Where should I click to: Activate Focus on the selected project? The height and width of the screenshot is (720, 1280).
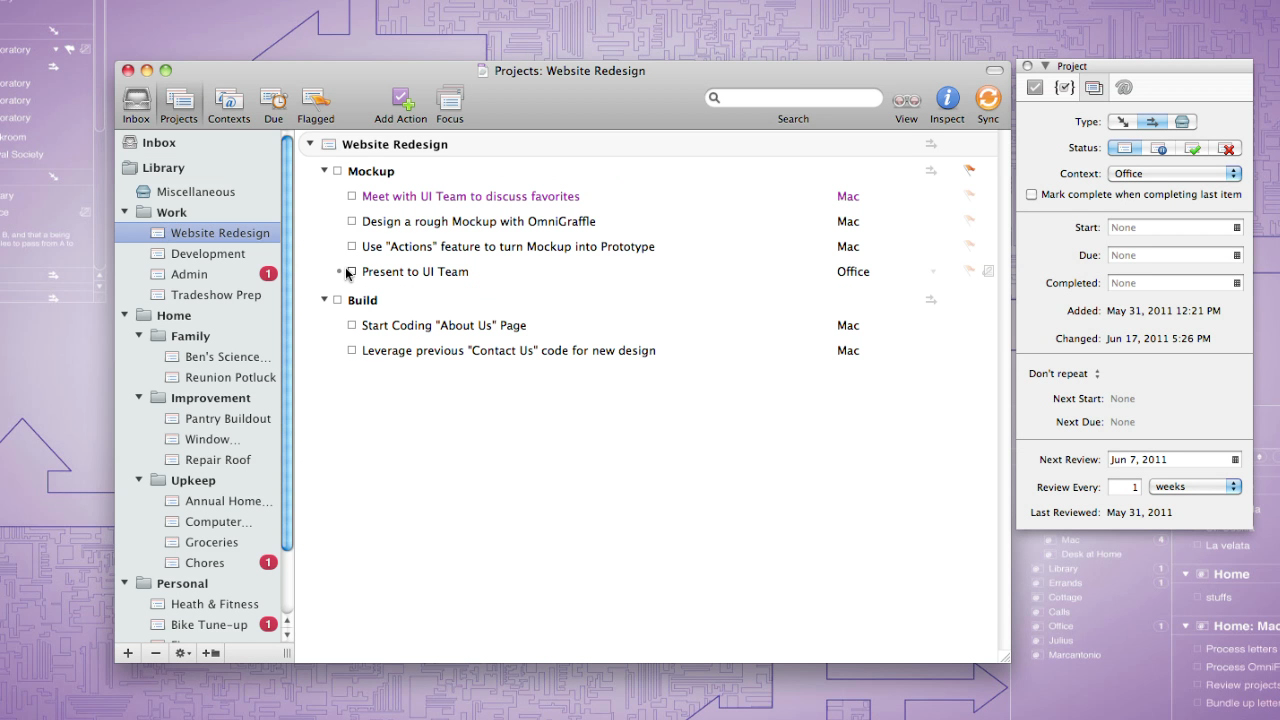pyautogui.click(x=450, y=104)
